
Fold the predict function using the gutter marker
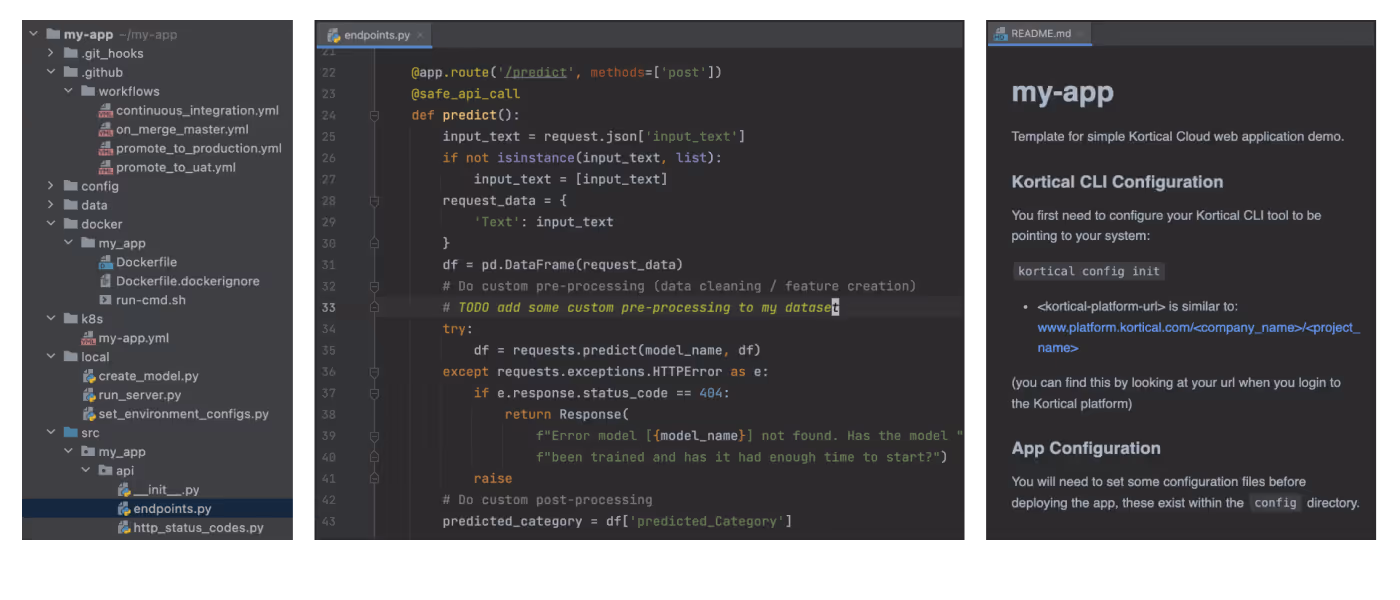[x=374, y=114]
